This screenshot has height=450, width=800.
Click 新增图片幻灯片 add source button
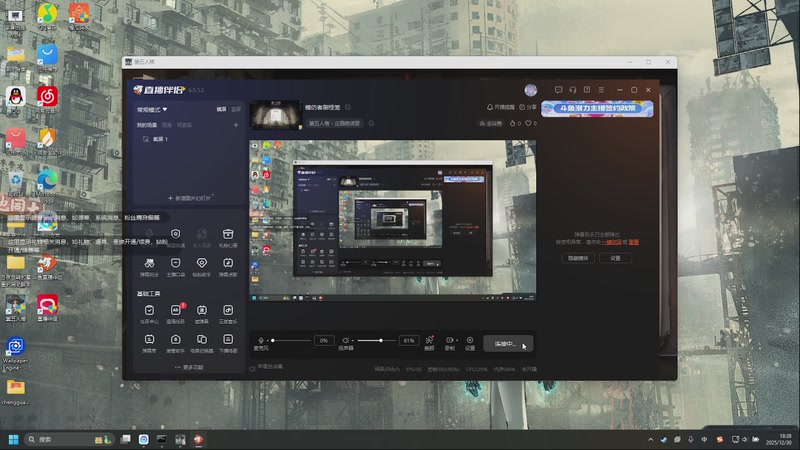189,198
